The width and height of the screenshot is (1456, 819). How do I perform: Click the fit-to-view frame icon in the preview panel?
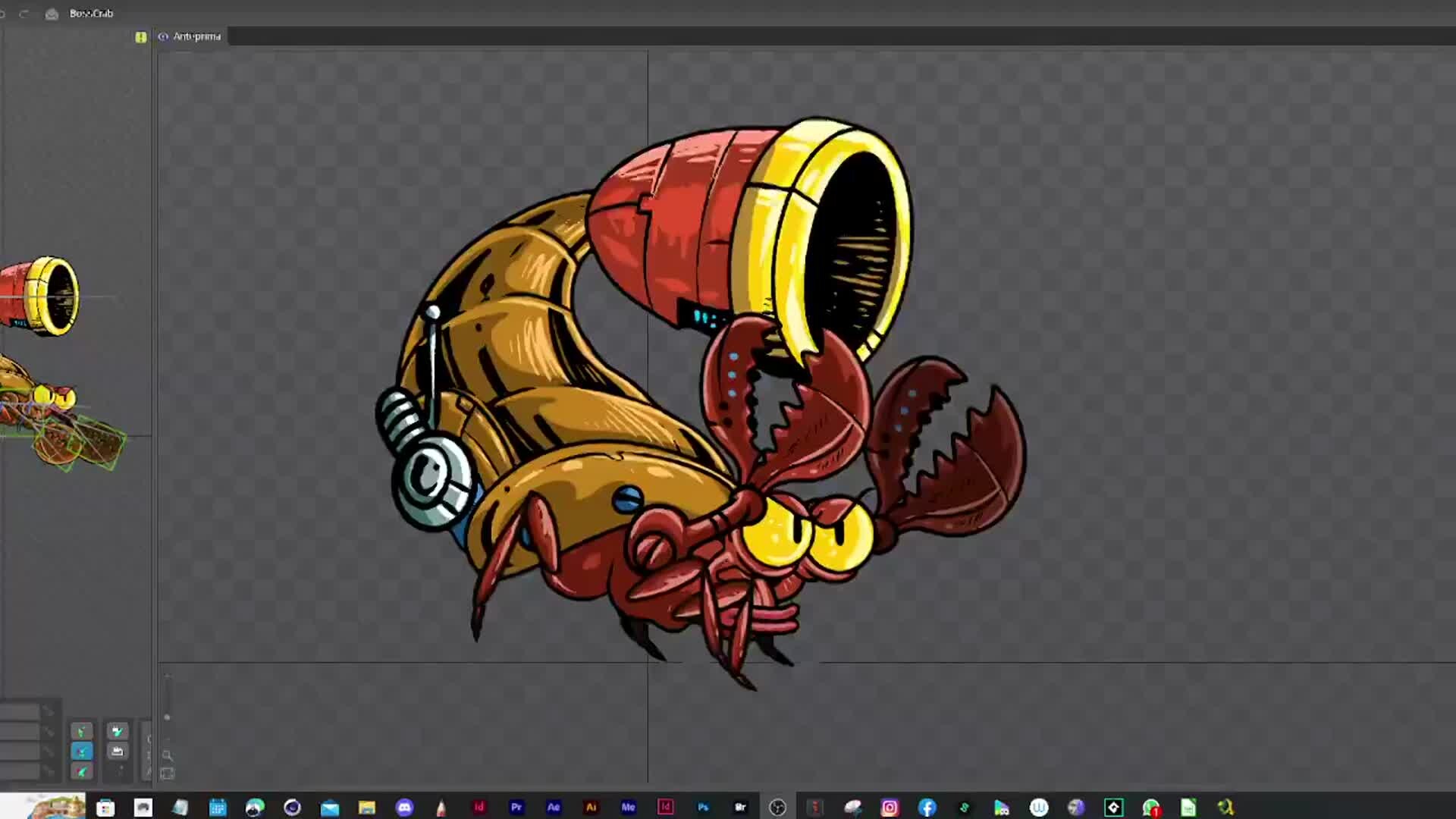[x=168, y=773]
